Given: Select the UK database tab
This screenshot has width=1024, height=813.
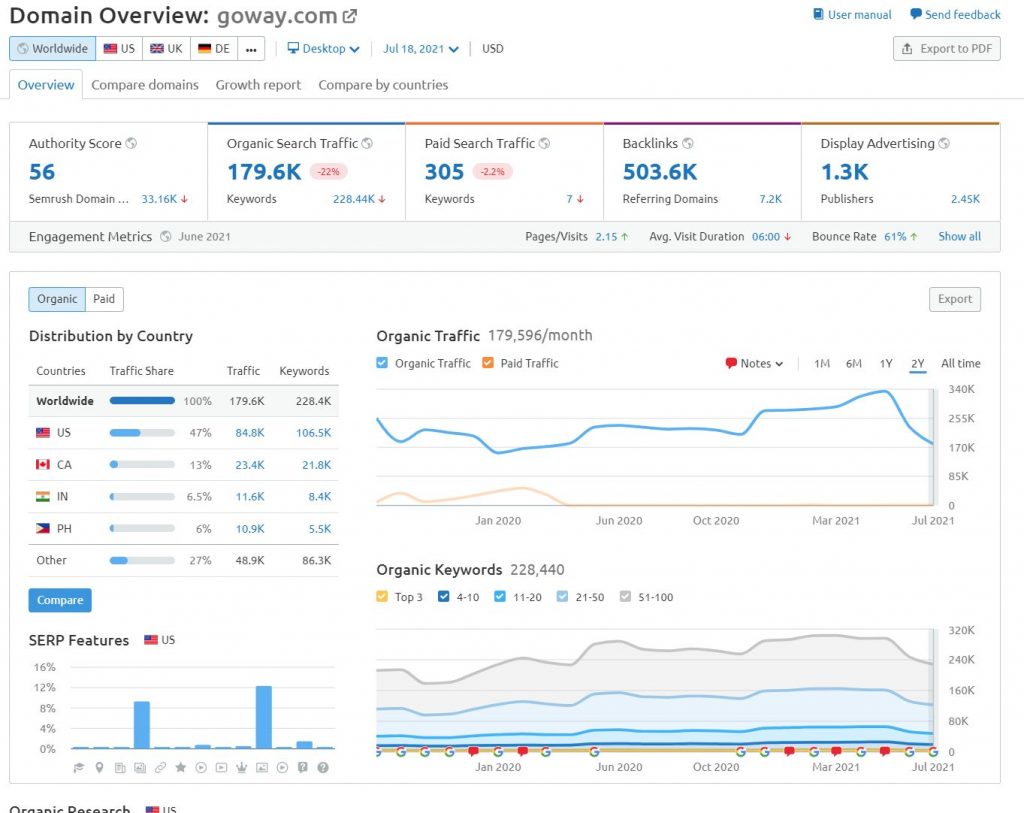Looking at the screenshot, I should coord(167,49).
